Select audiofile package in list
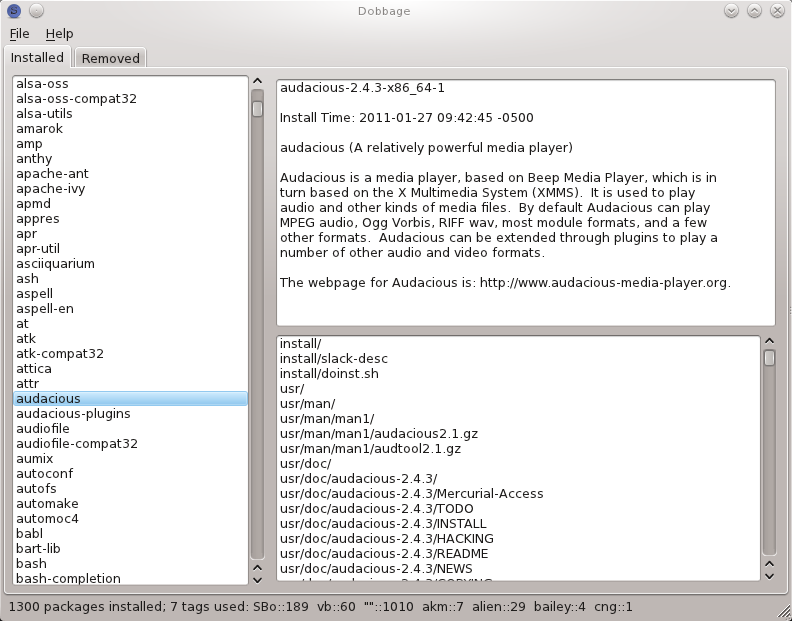This screenshot has height=621, width=792. 130,428
